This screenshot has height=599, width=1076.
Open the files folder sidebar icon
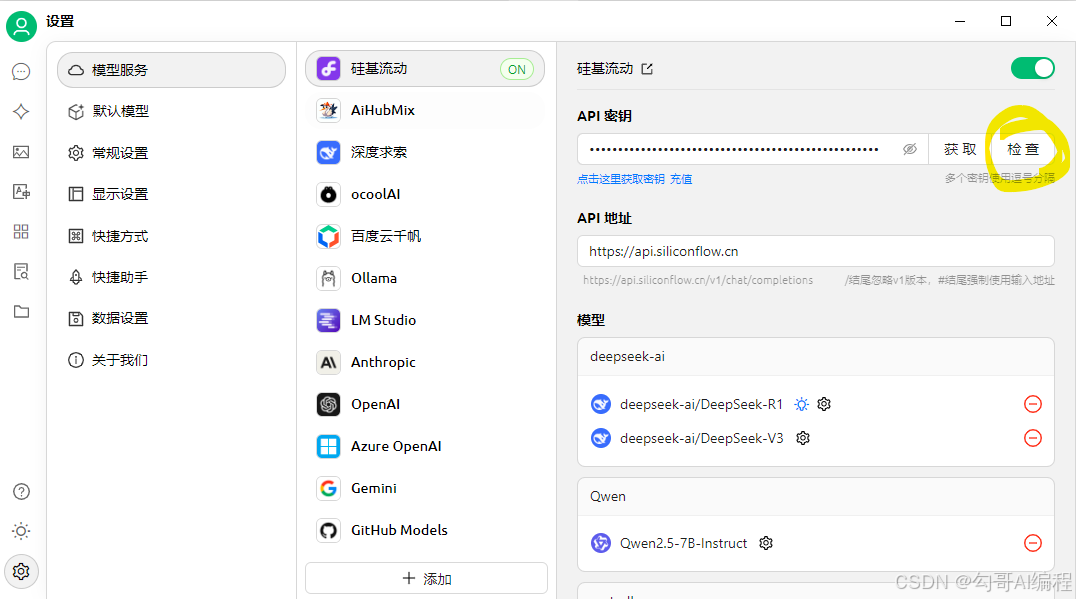(21, 312)
